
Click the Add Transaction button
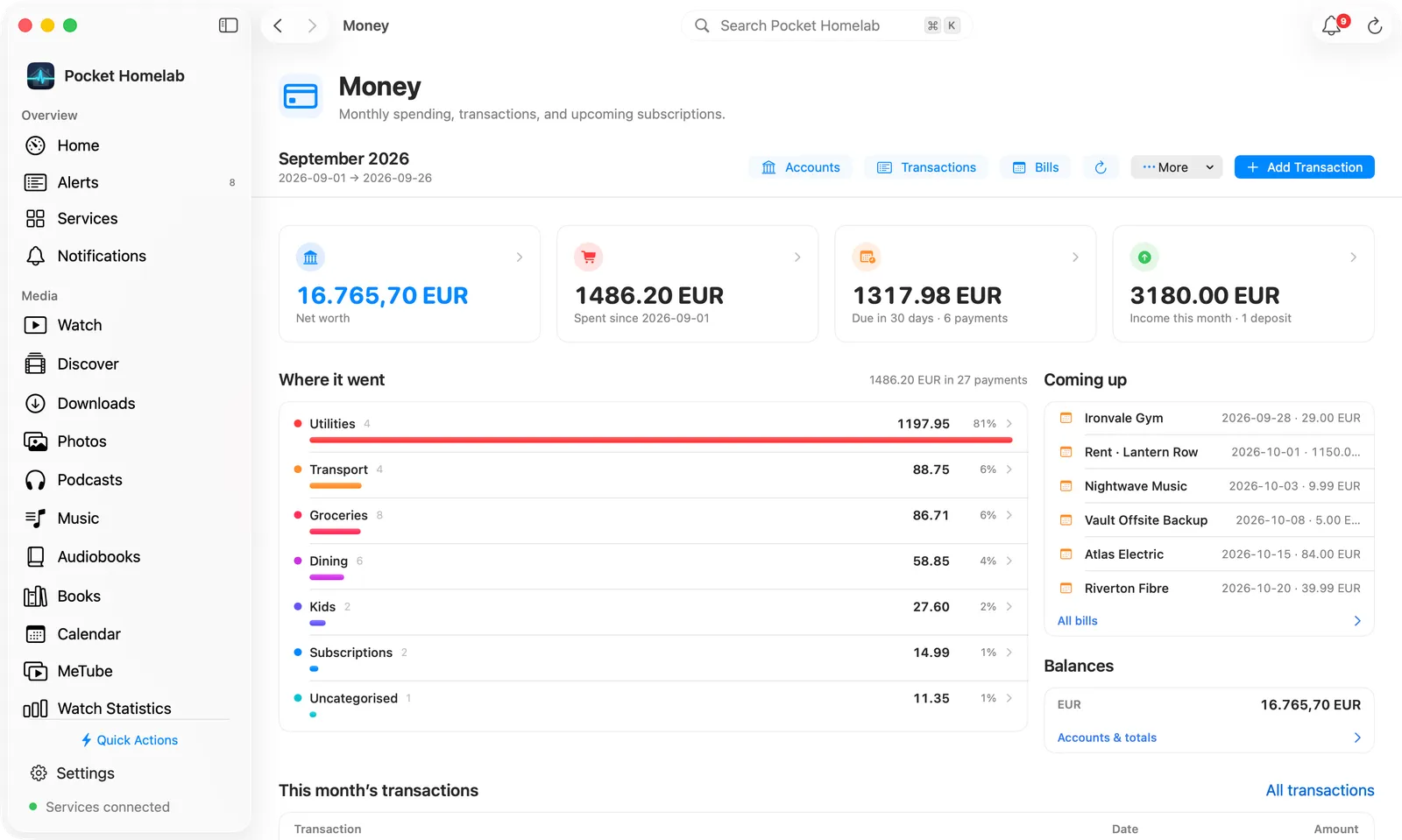pyautogui.click(x=1304, y=167)
